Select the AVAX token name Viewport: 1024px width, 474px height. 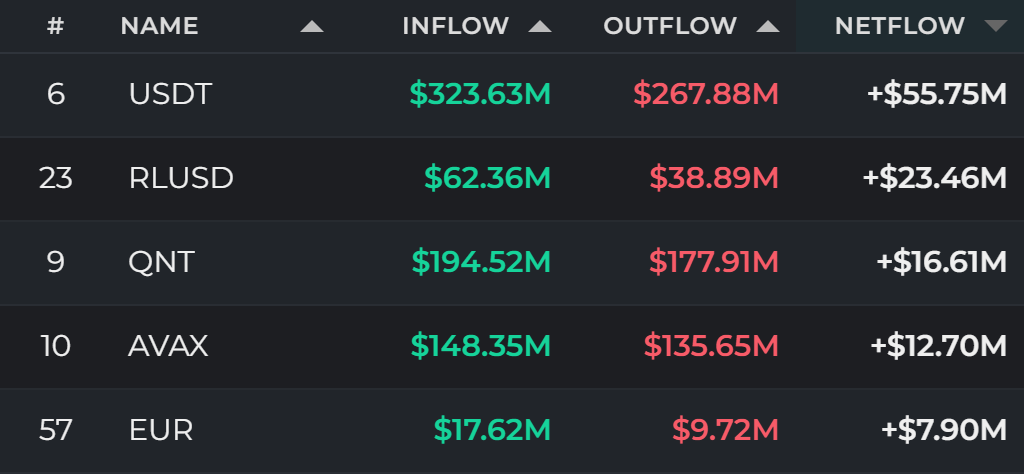coord(168,346)
